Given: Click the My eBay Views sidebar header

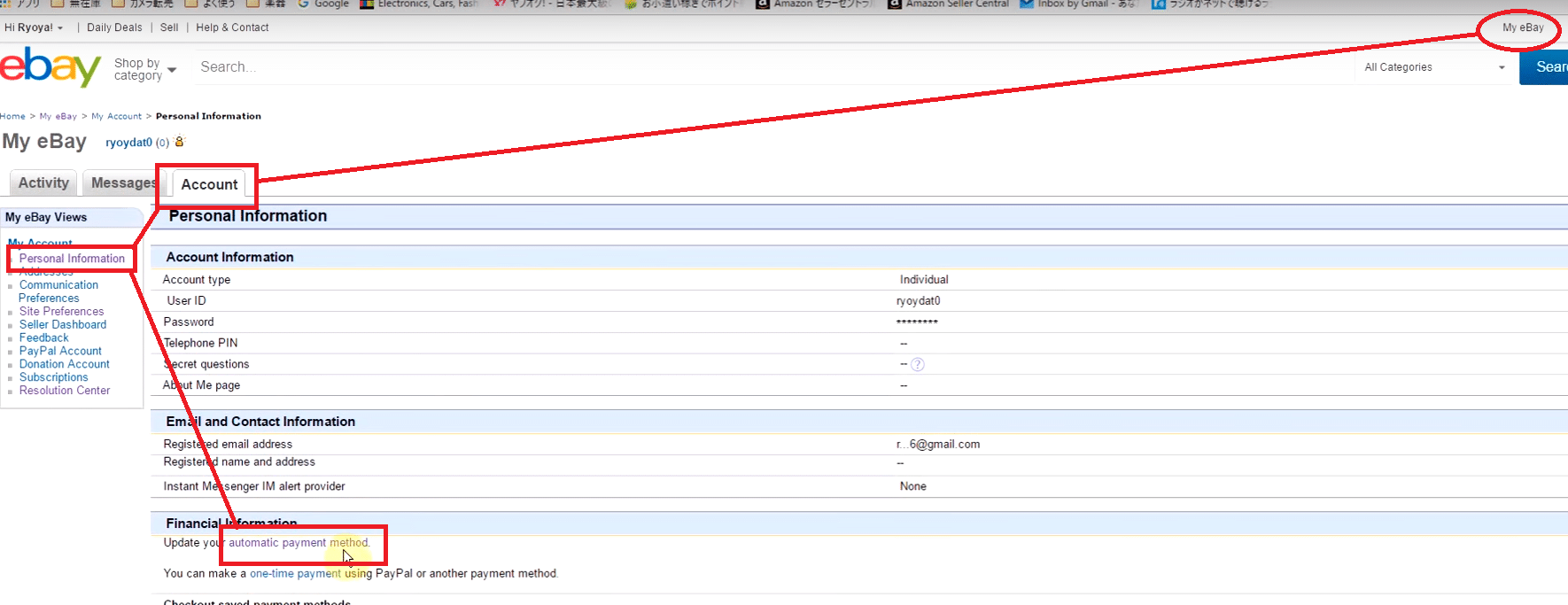Looking at the screenshot, I should 46,217.
